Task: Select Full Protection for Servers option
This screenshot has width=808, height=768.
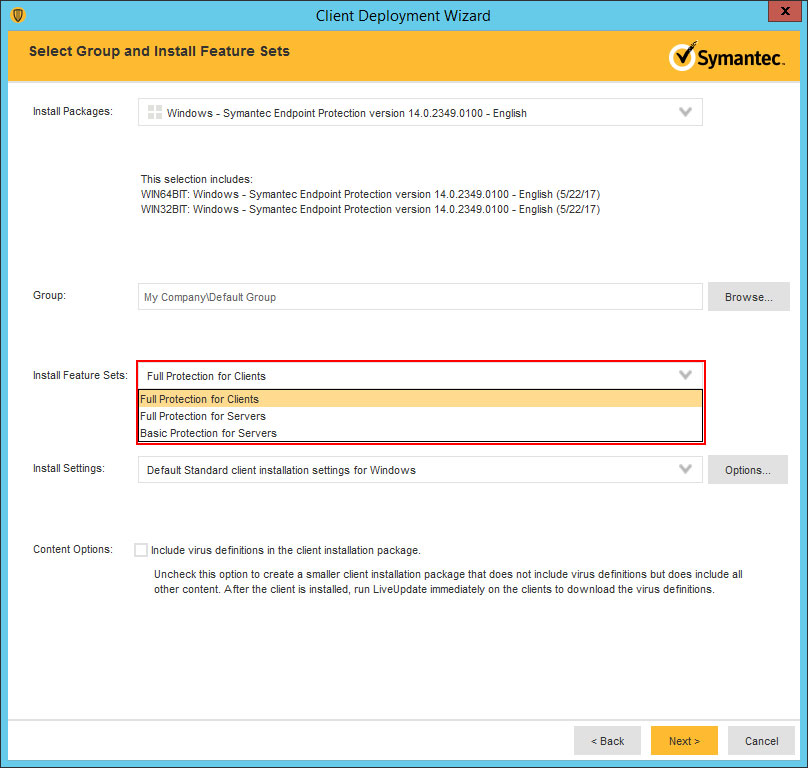Action: (x=420, y=416)
